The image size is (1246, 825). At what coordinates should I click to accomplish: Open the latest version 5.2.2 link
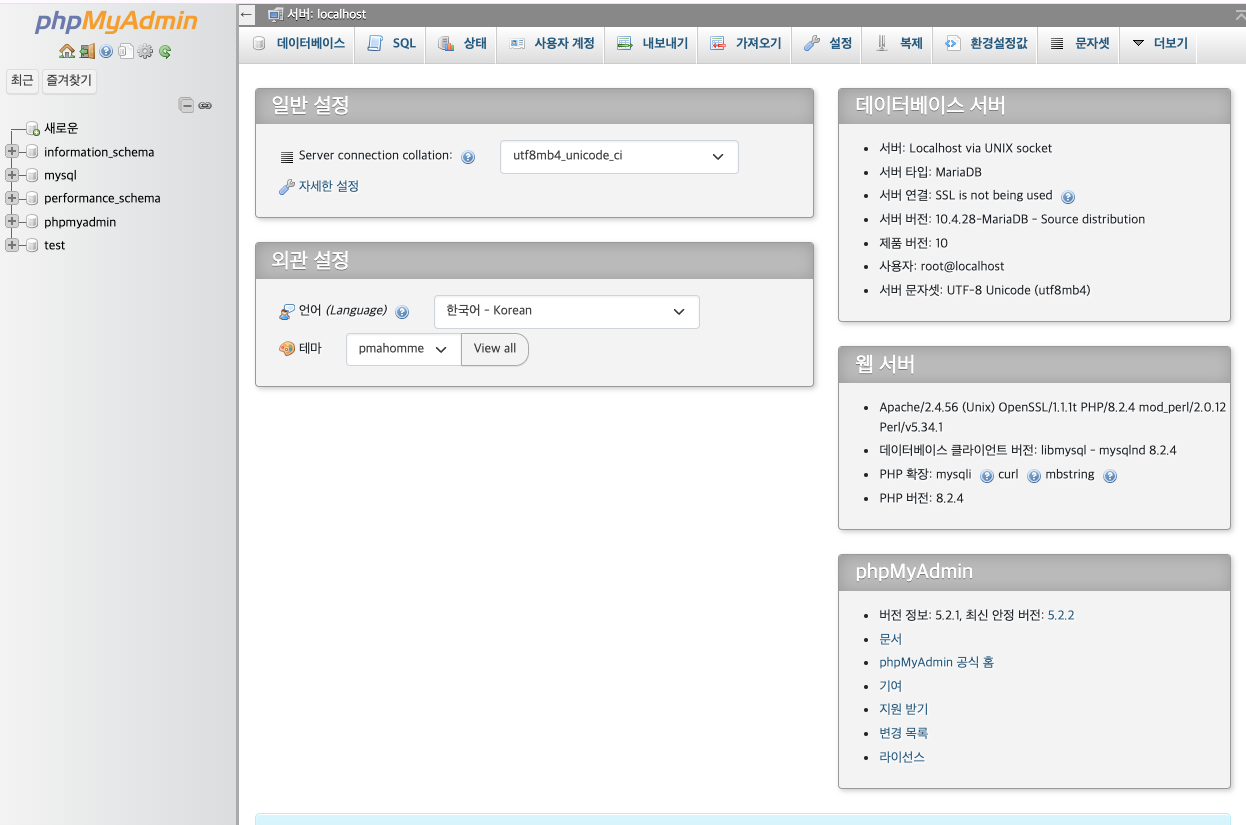coord(1061,615)
